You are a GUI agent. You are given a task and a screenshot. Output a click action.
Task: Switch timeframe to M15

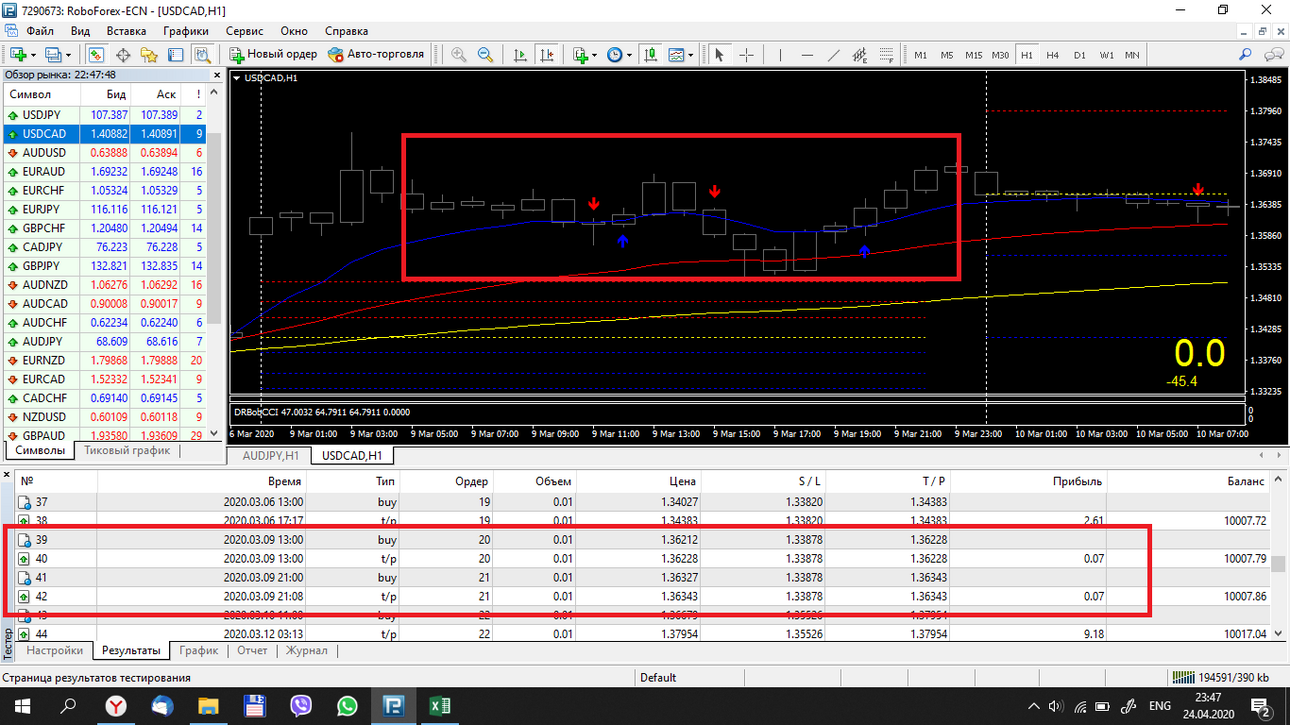click(x=973, y=55)
